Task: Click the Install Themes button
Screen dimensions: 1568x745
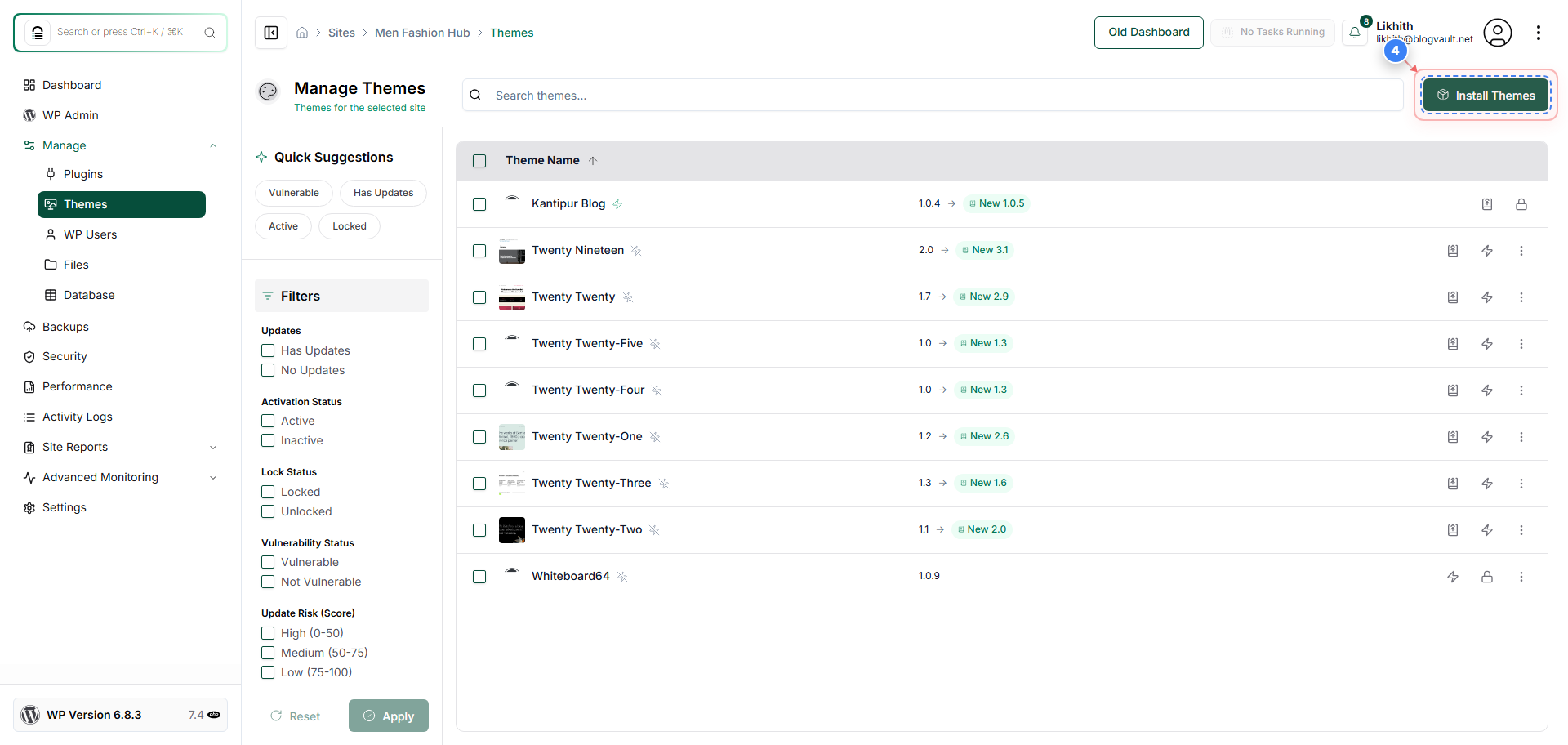Action: [1486, 95]
